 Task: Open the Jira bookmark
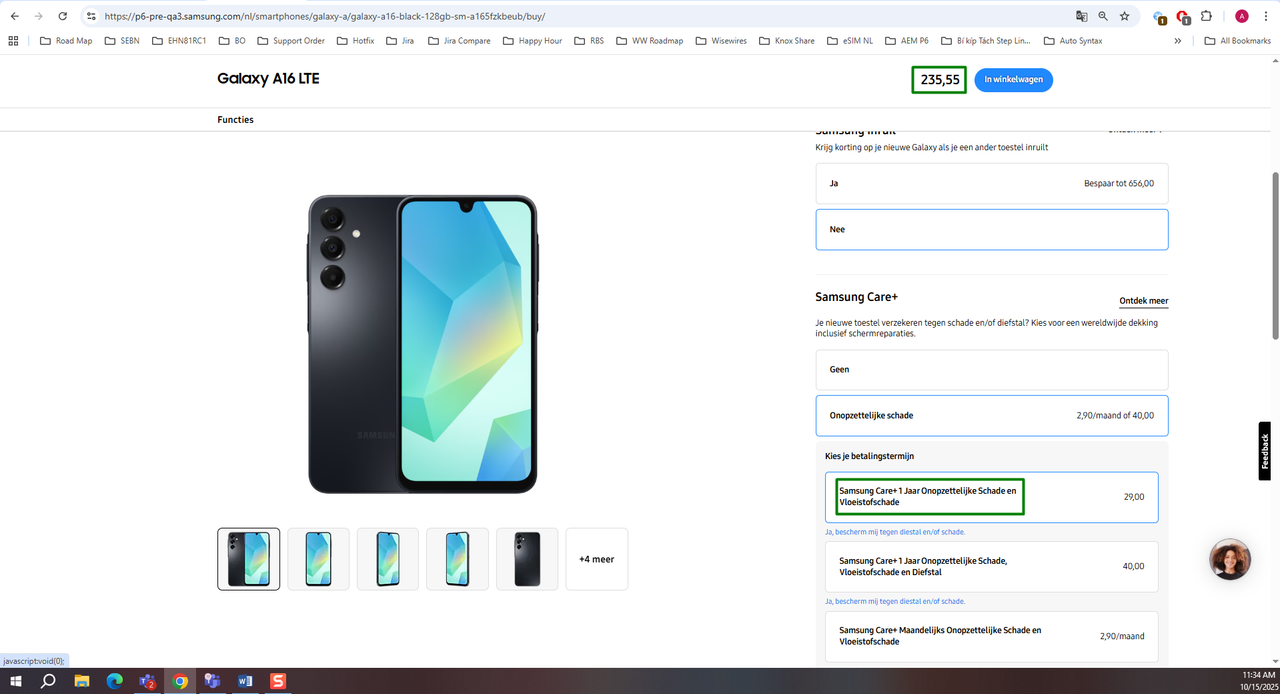click(x=399, y=41)
